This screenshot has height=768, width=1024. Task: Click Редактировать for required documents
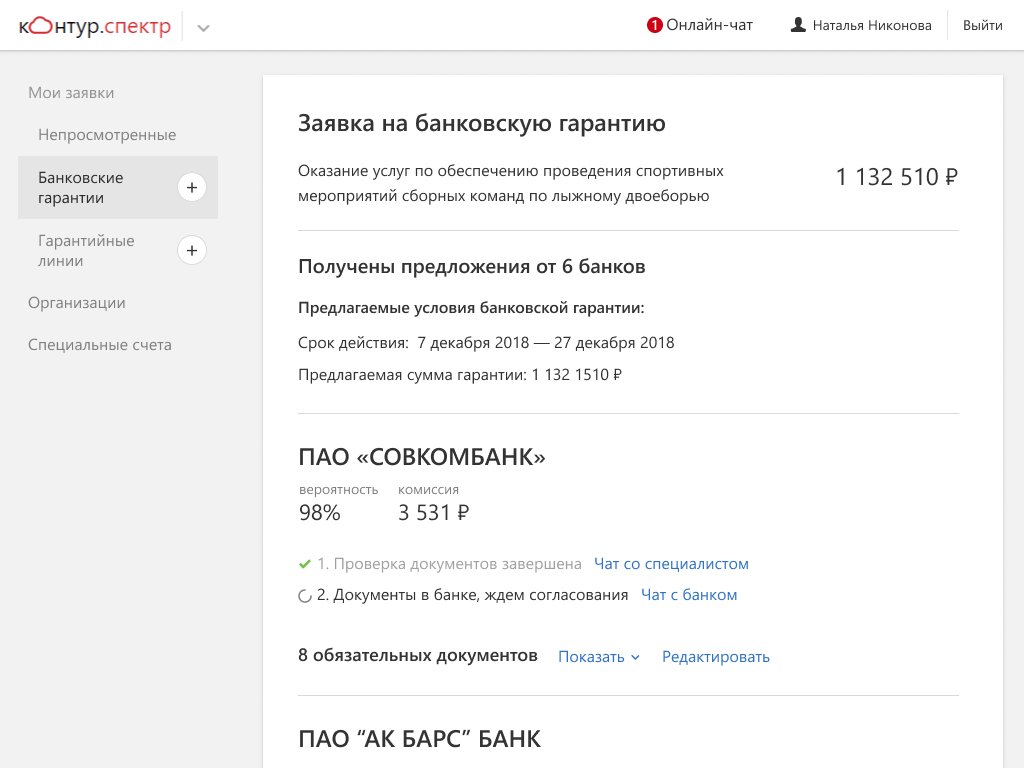coord(716,657)
